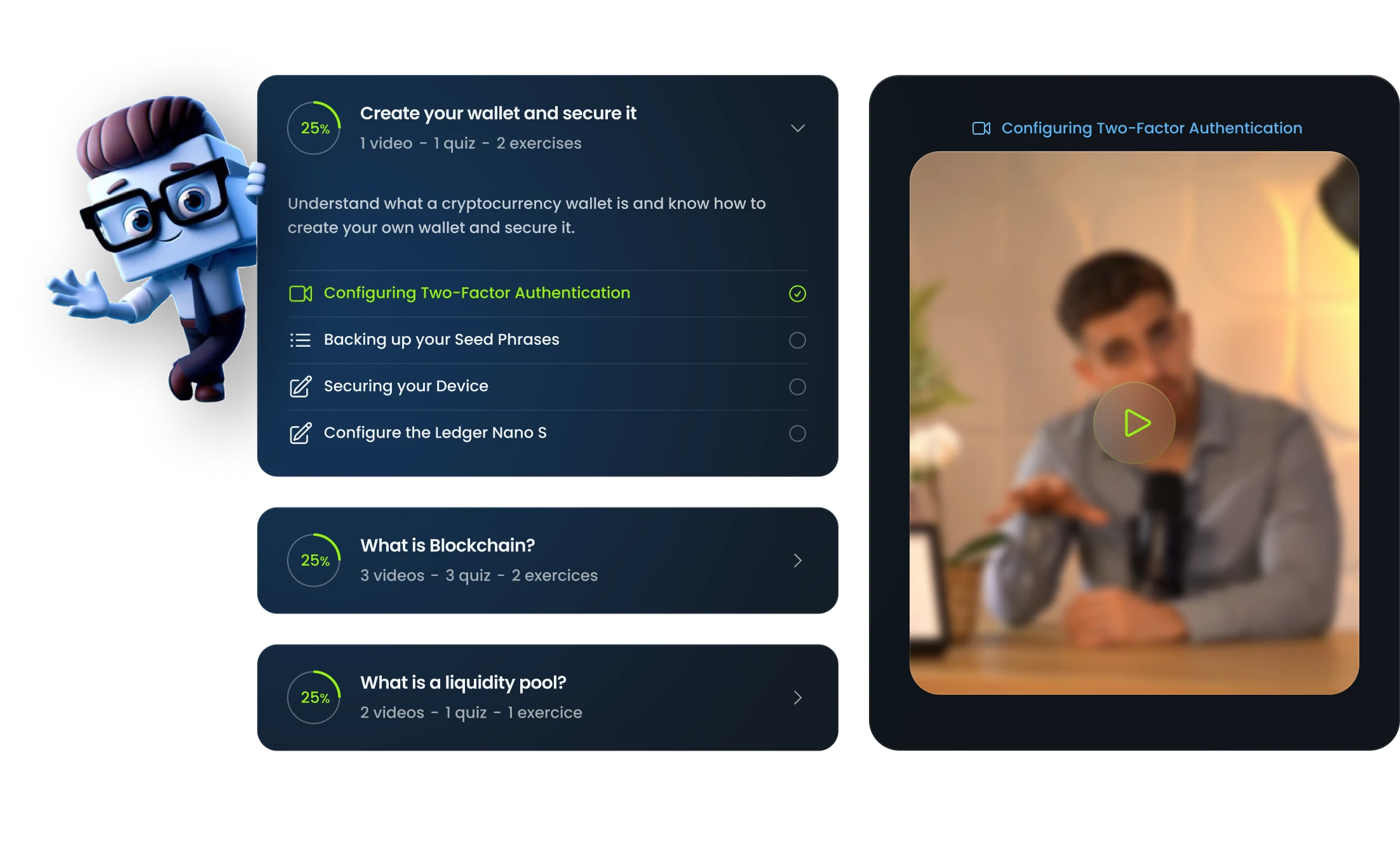Click the green play button on video

click(x=1134, y=423)
